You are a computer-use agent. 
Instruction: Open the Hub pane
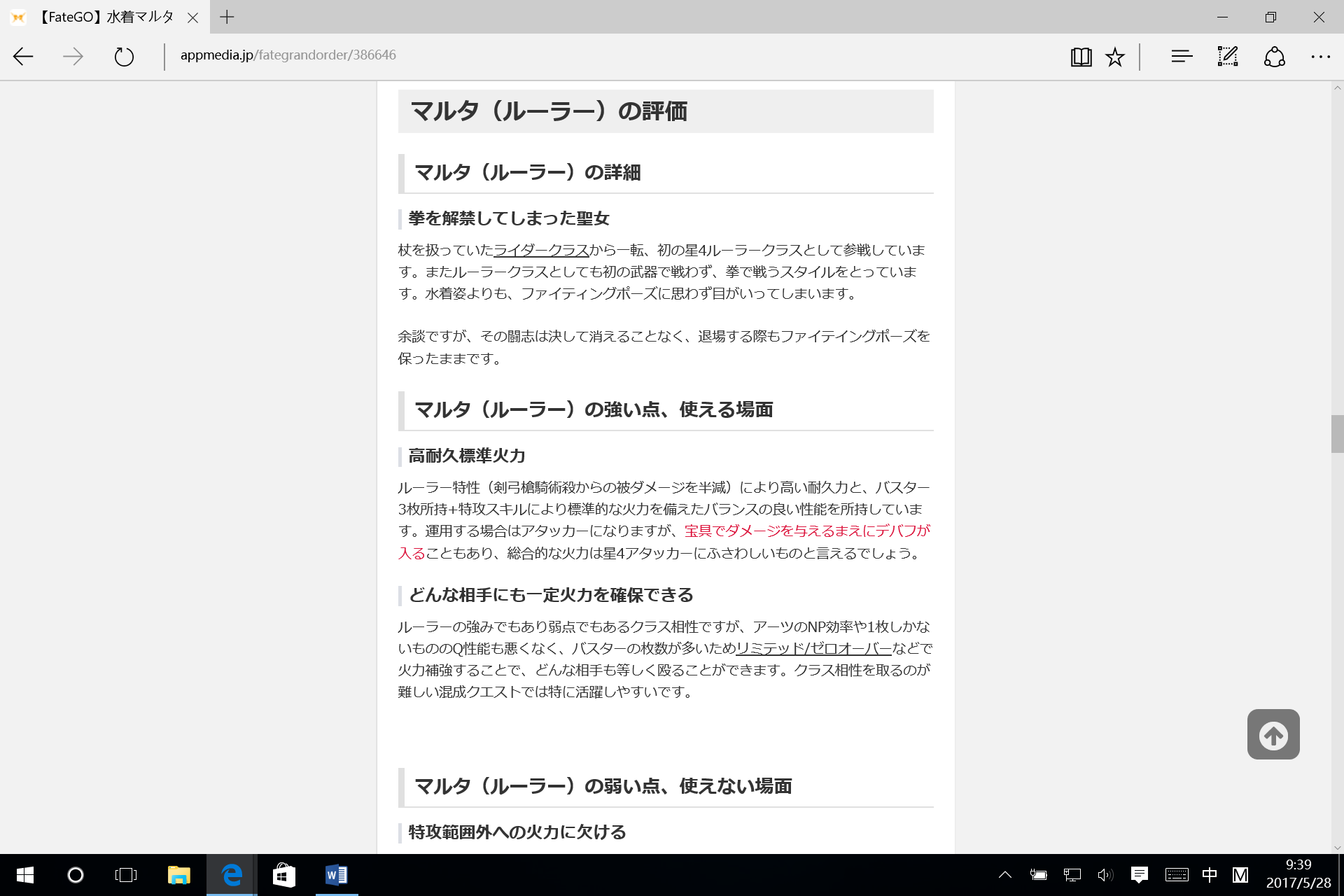click(1181, 56)
